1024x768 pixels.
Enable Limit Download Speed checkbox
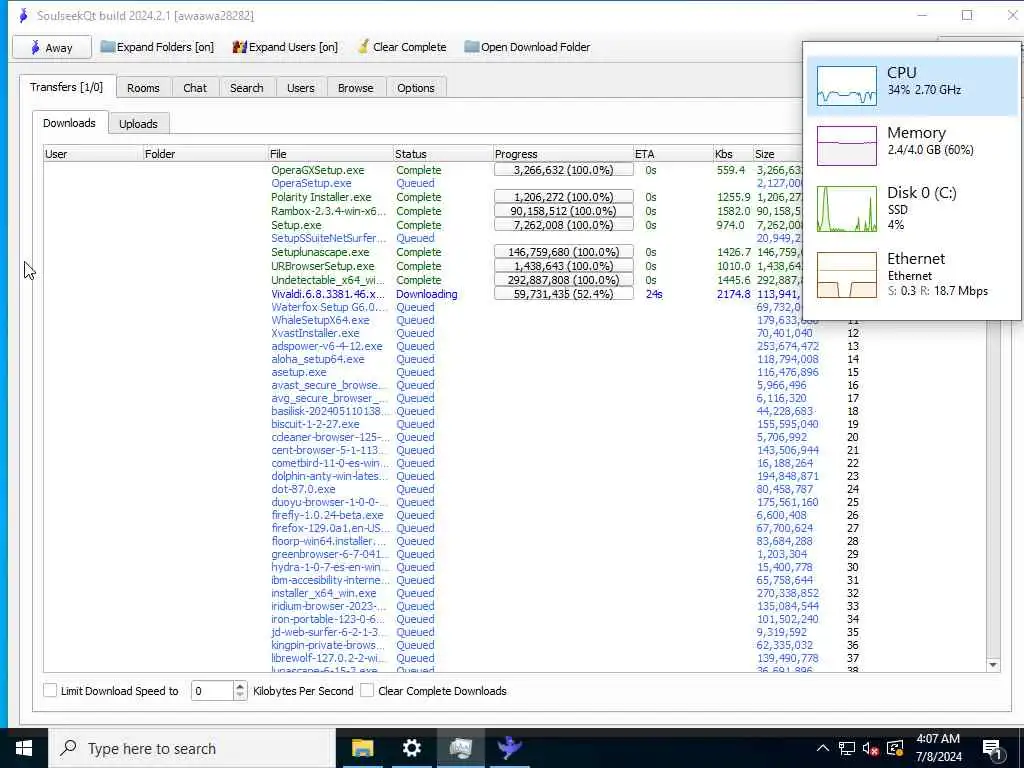click(x=50, y=690)
